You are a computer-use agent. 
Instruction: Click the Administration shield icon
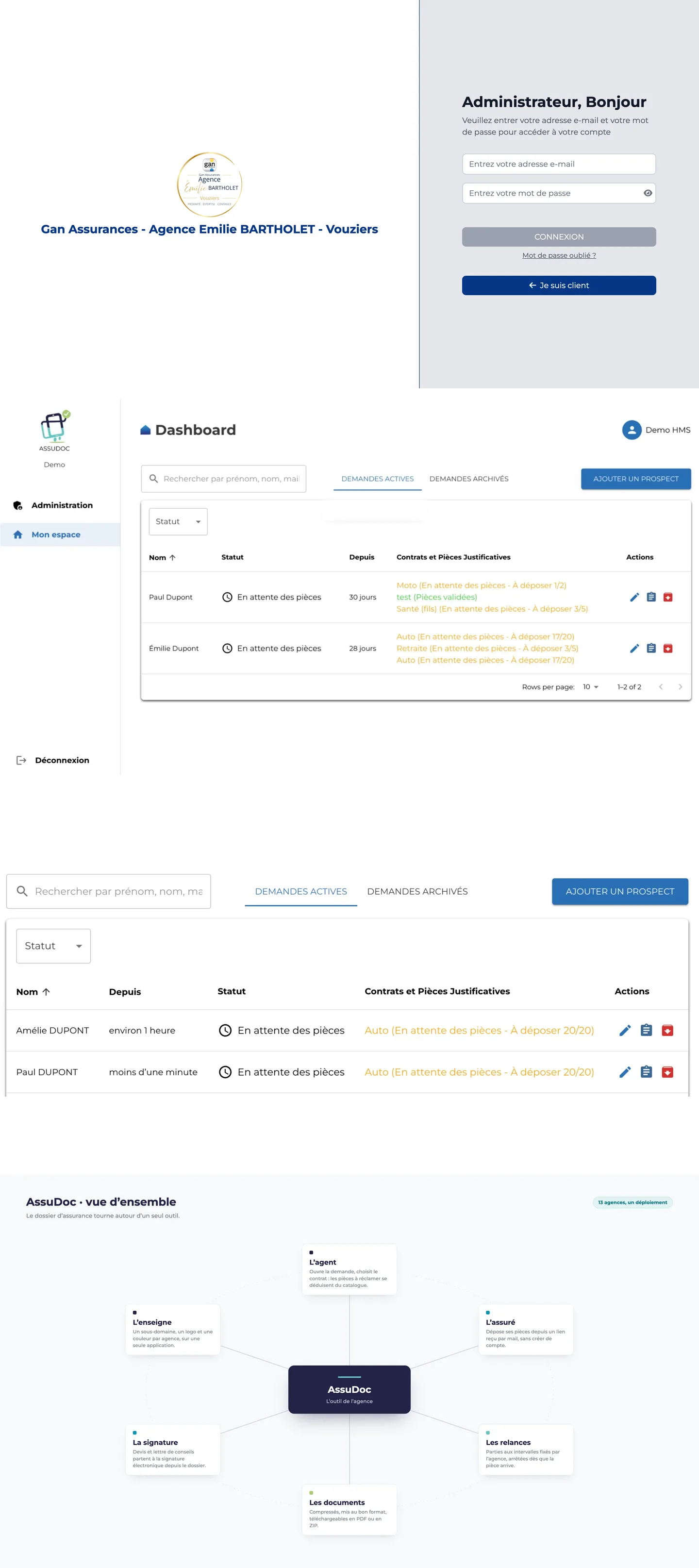click(x=17, y=505)
